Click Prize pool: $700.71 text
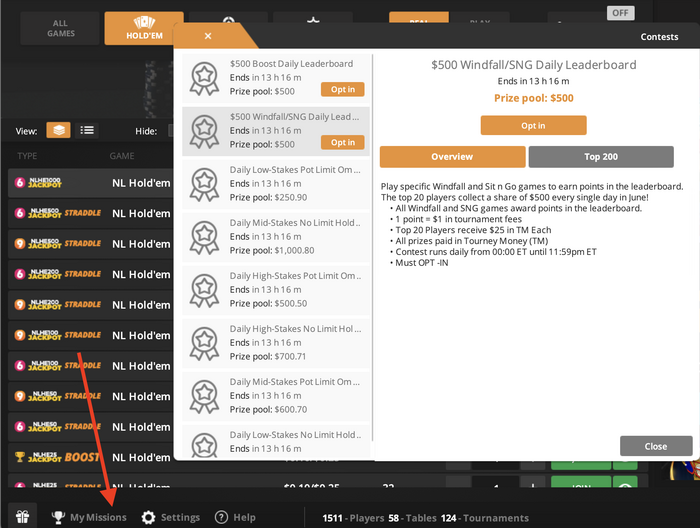Viewport: 700px width, 528px height. pyautogui.click(x=268, y=357)
